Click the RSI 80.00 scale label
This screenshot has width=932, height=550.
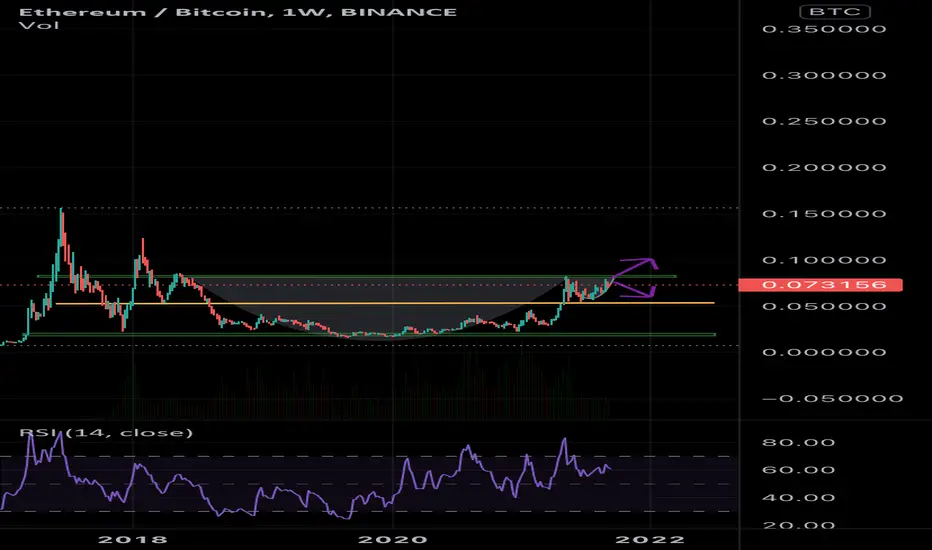(x=798, y=442)
